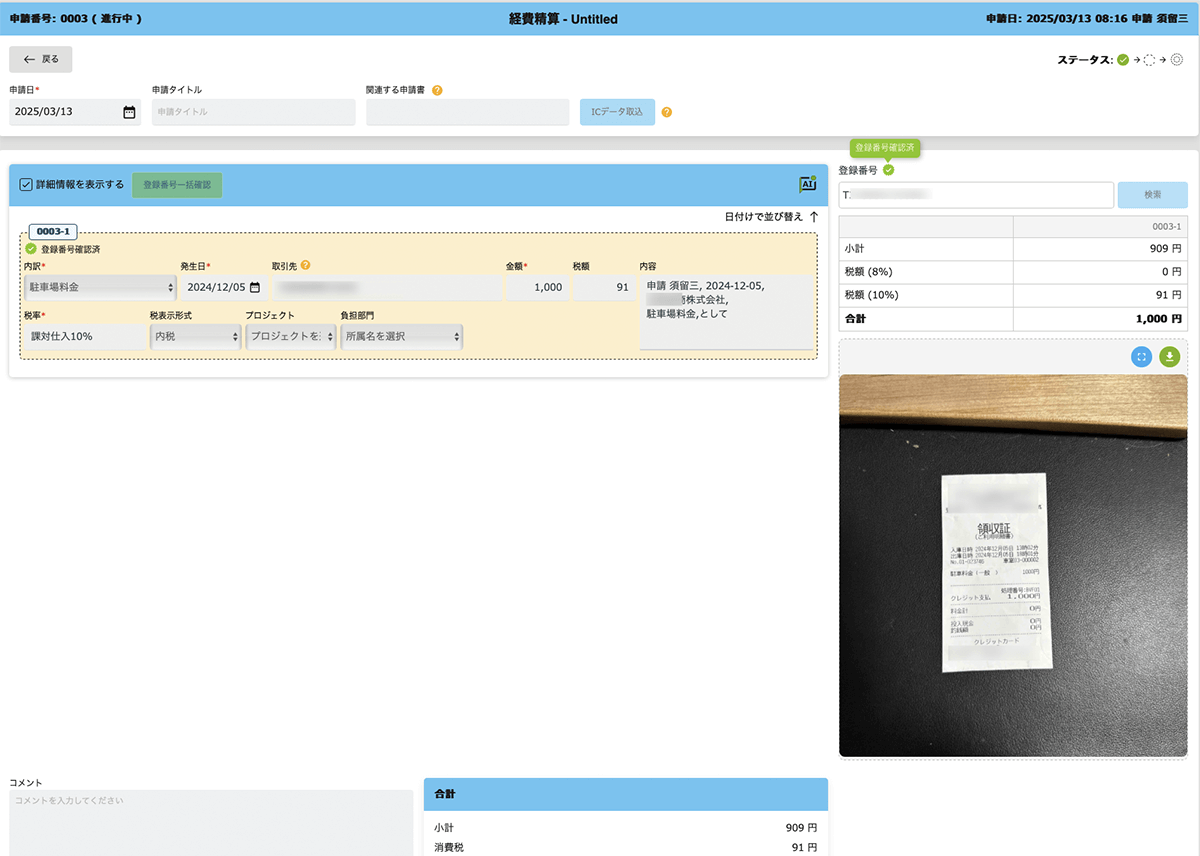Image resolution: width=1200 pixels, height=856 pixels.
Task: Sort entries using 日付けで並び替え
Action: [x=771, y=216]
